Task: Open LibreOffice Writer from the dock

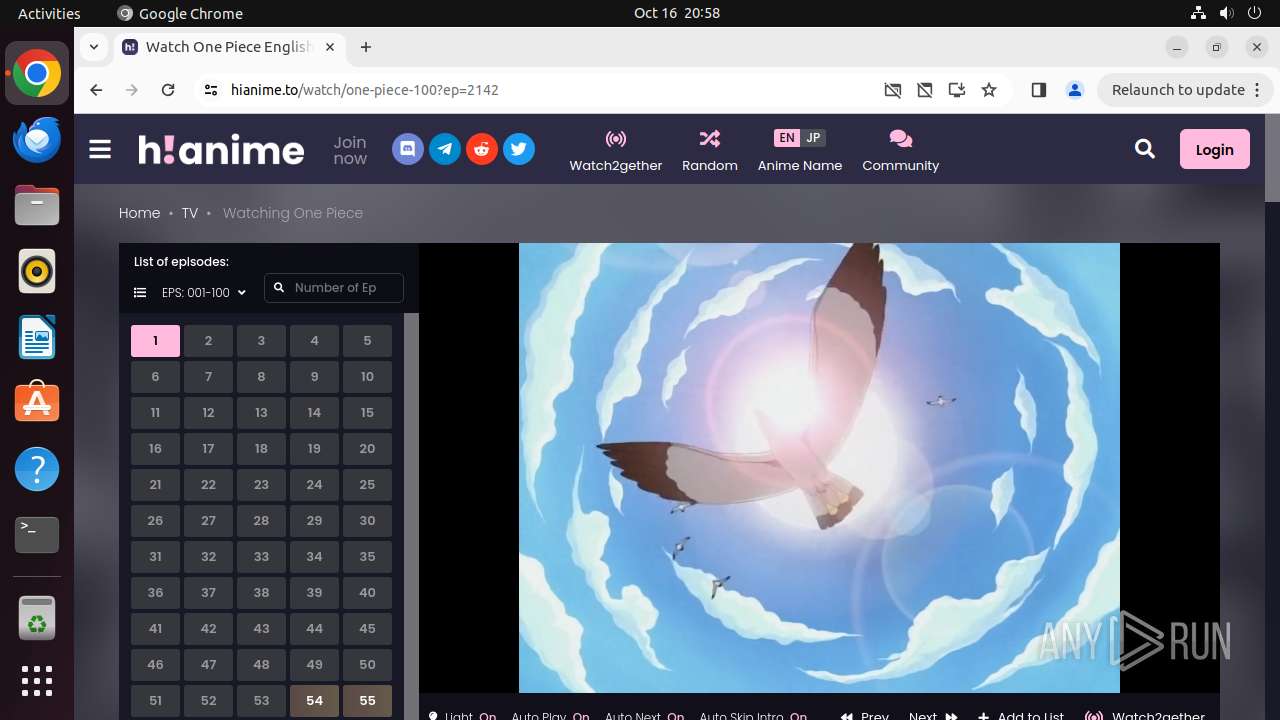Action: (x=37, y=337)
